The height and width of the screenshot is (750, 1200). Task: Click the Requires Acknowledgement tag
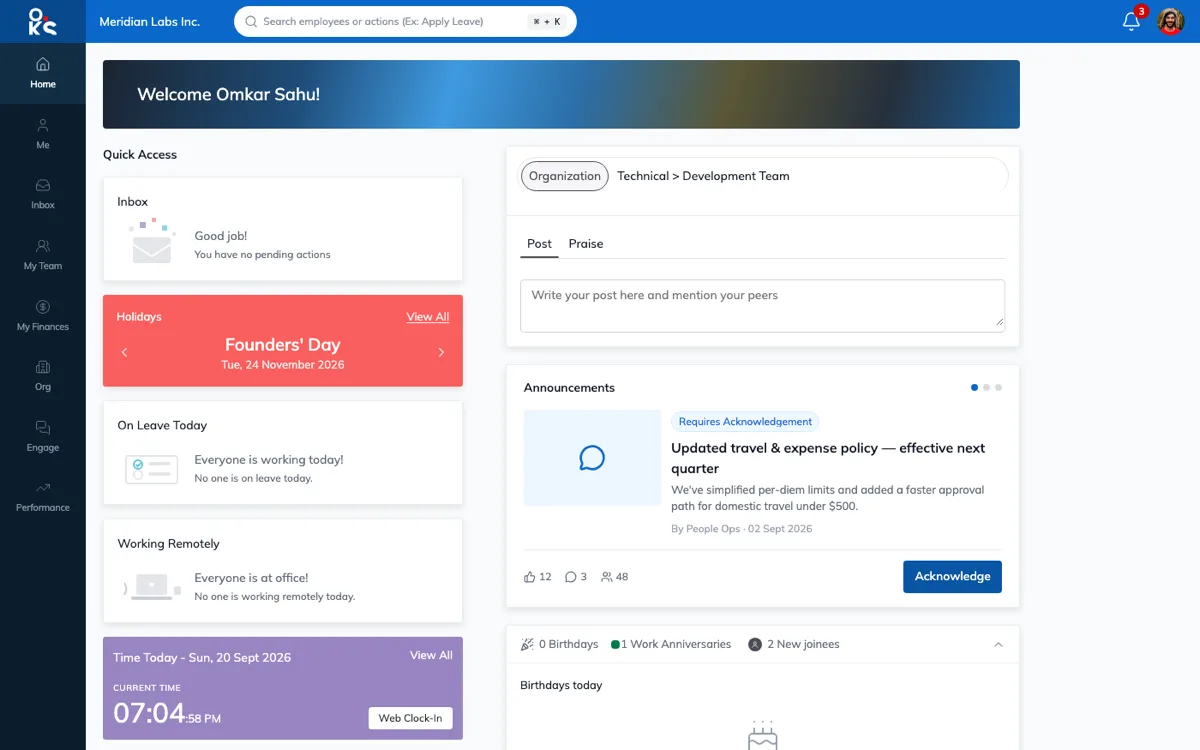pos(745,422)
